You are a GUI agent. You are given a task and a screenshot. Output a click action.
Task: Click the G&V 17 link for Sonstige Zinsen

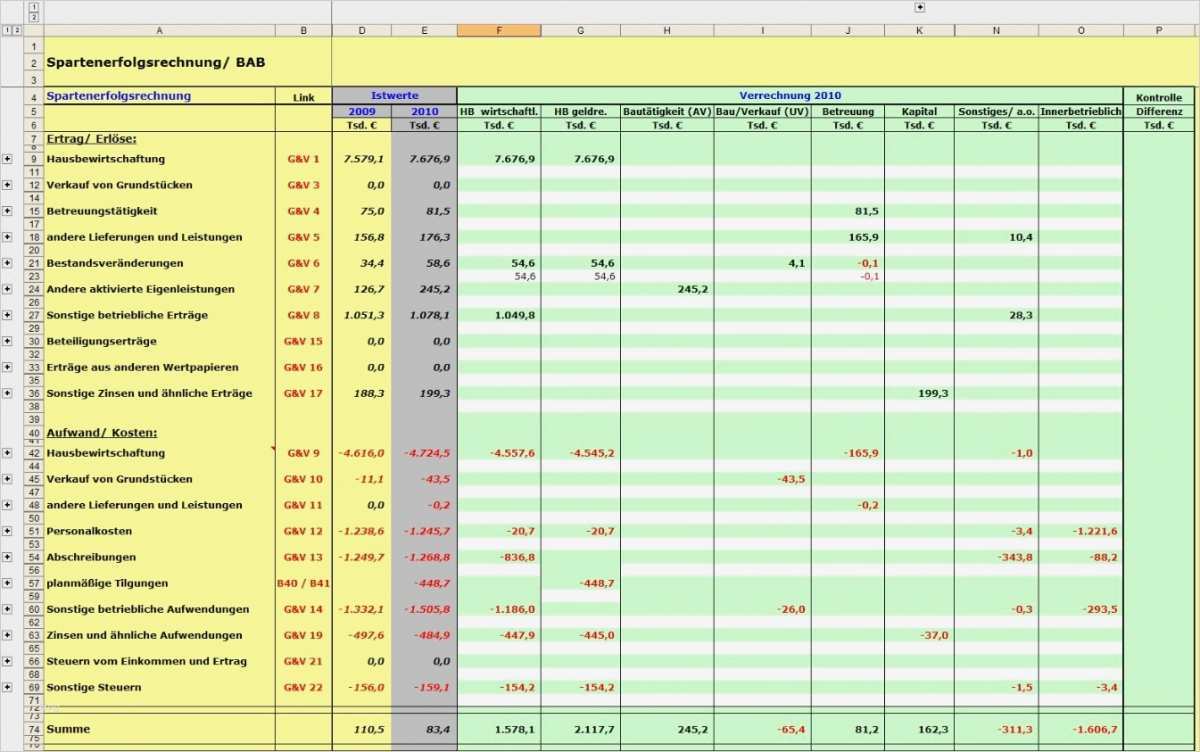303,393
